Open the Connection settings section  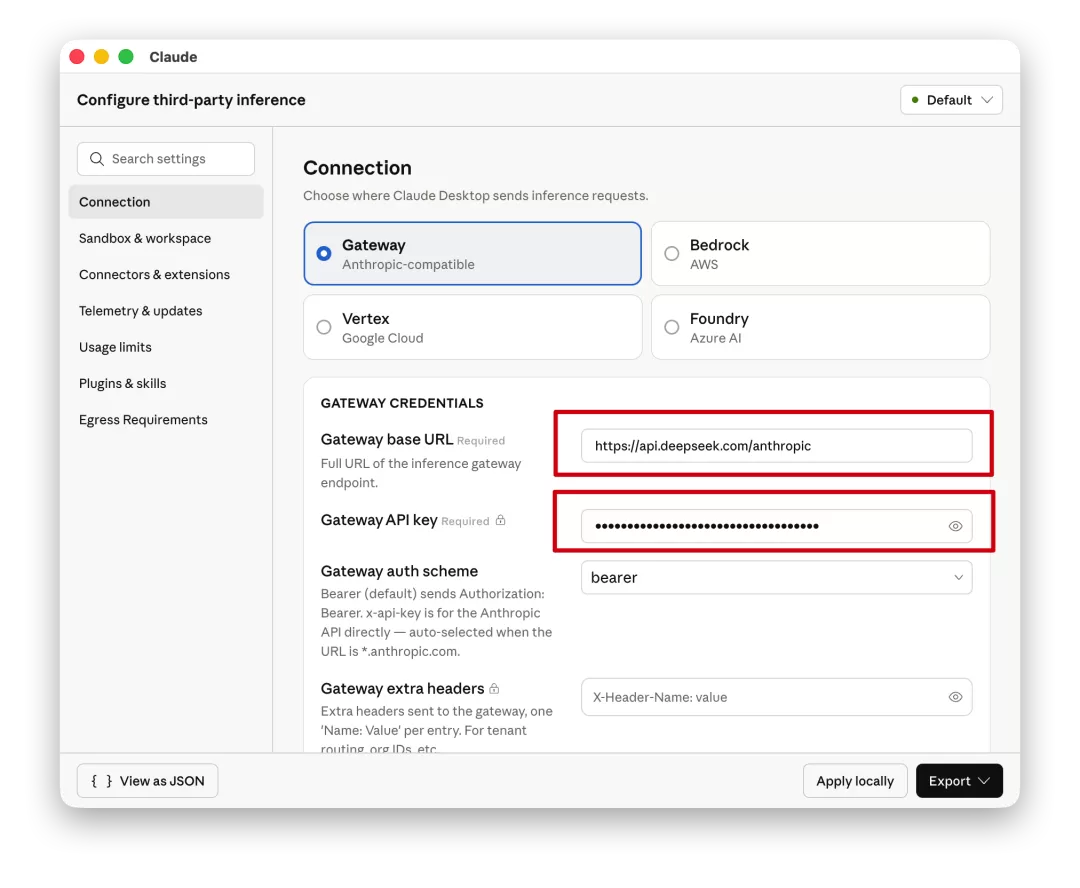(166, 202)
